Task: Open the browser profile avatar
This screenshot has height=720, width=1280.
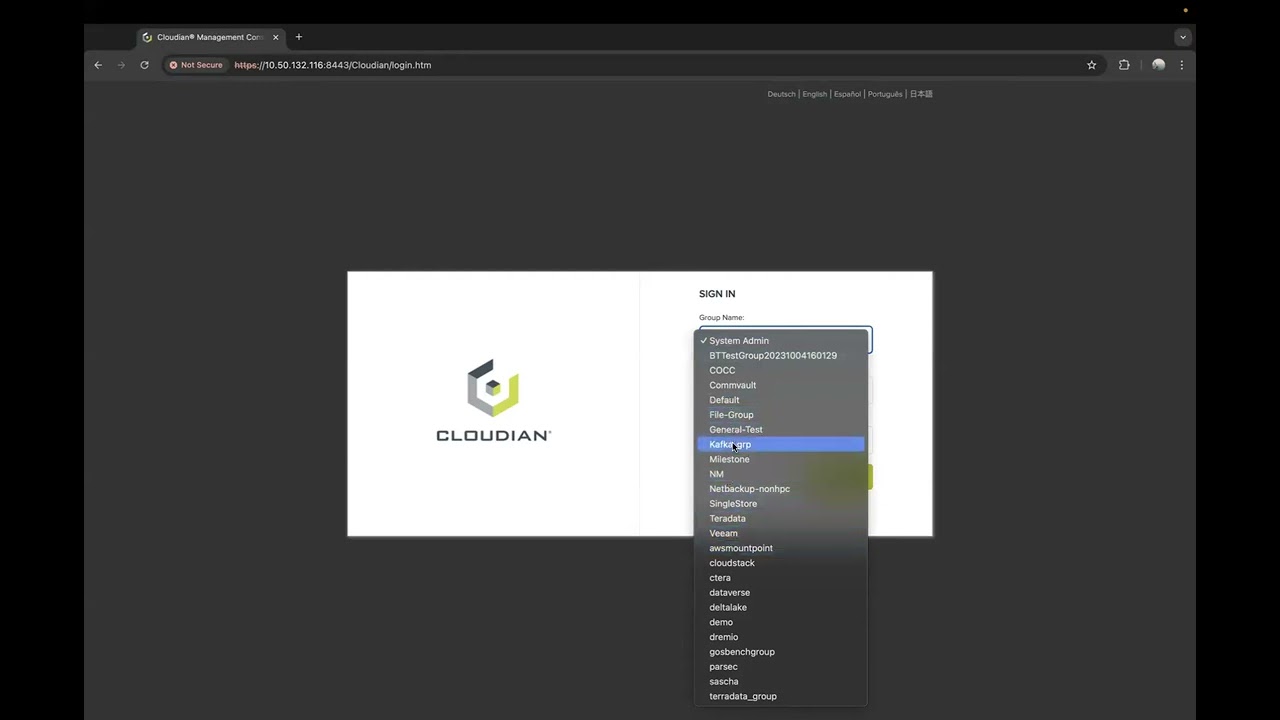Action: pyautogui.click(x=1158, y=65)
